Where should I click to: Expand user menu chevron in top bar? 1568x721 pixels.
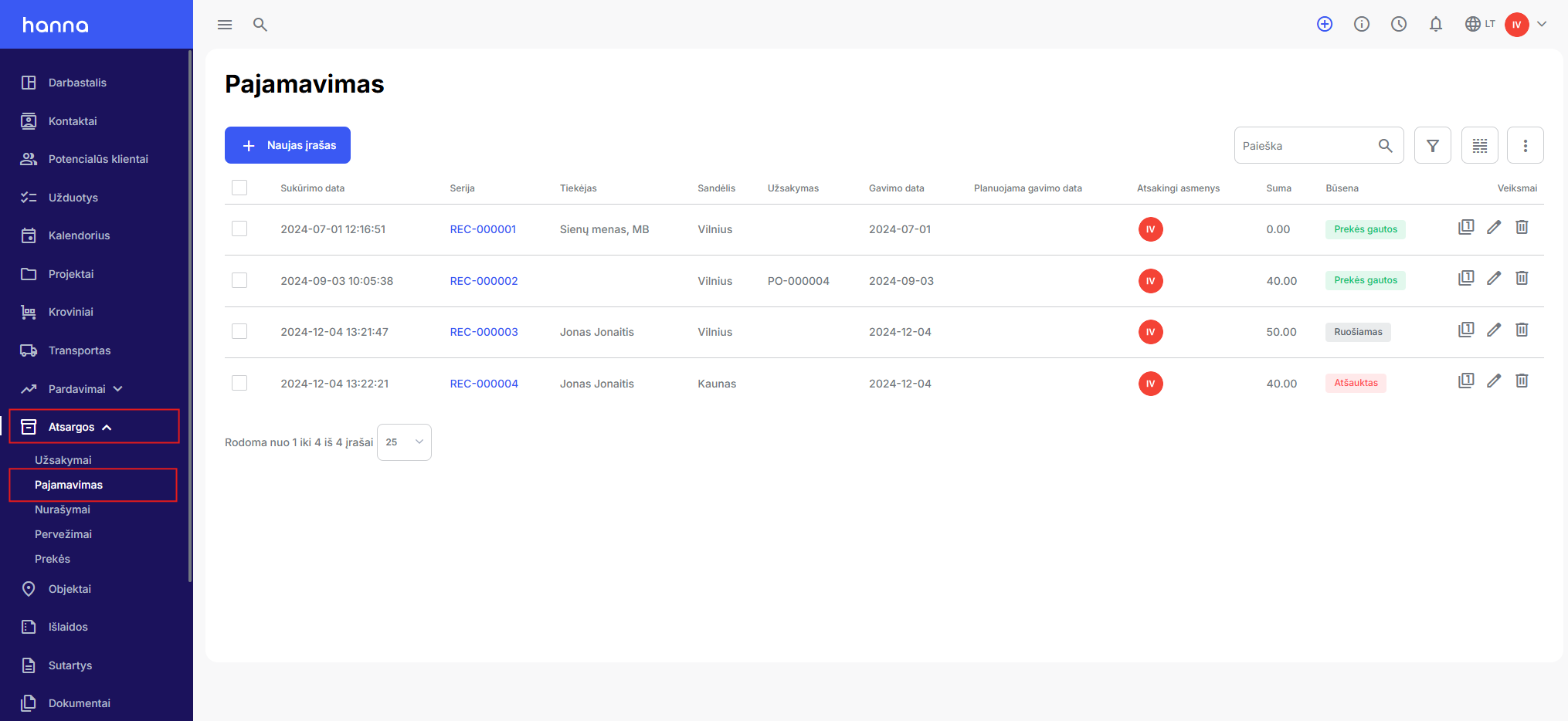pos(1542,24)
